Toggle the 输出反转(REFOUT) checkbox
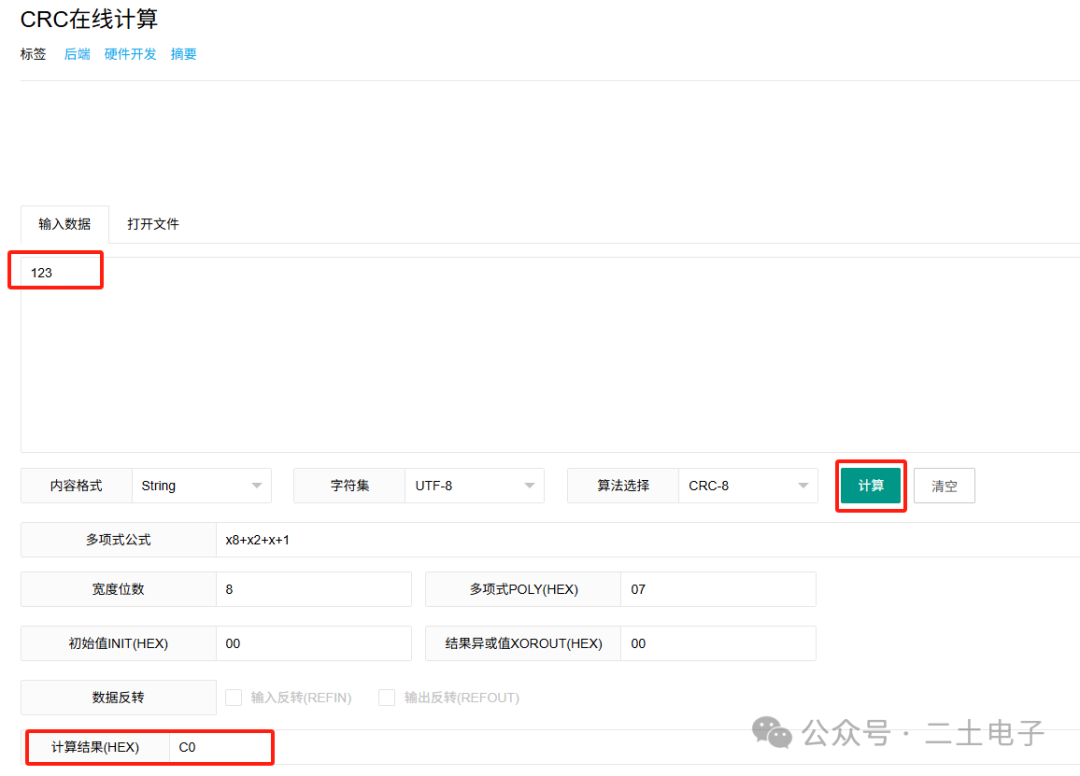Screen dimensions: 1080x776 click(387, 698)
